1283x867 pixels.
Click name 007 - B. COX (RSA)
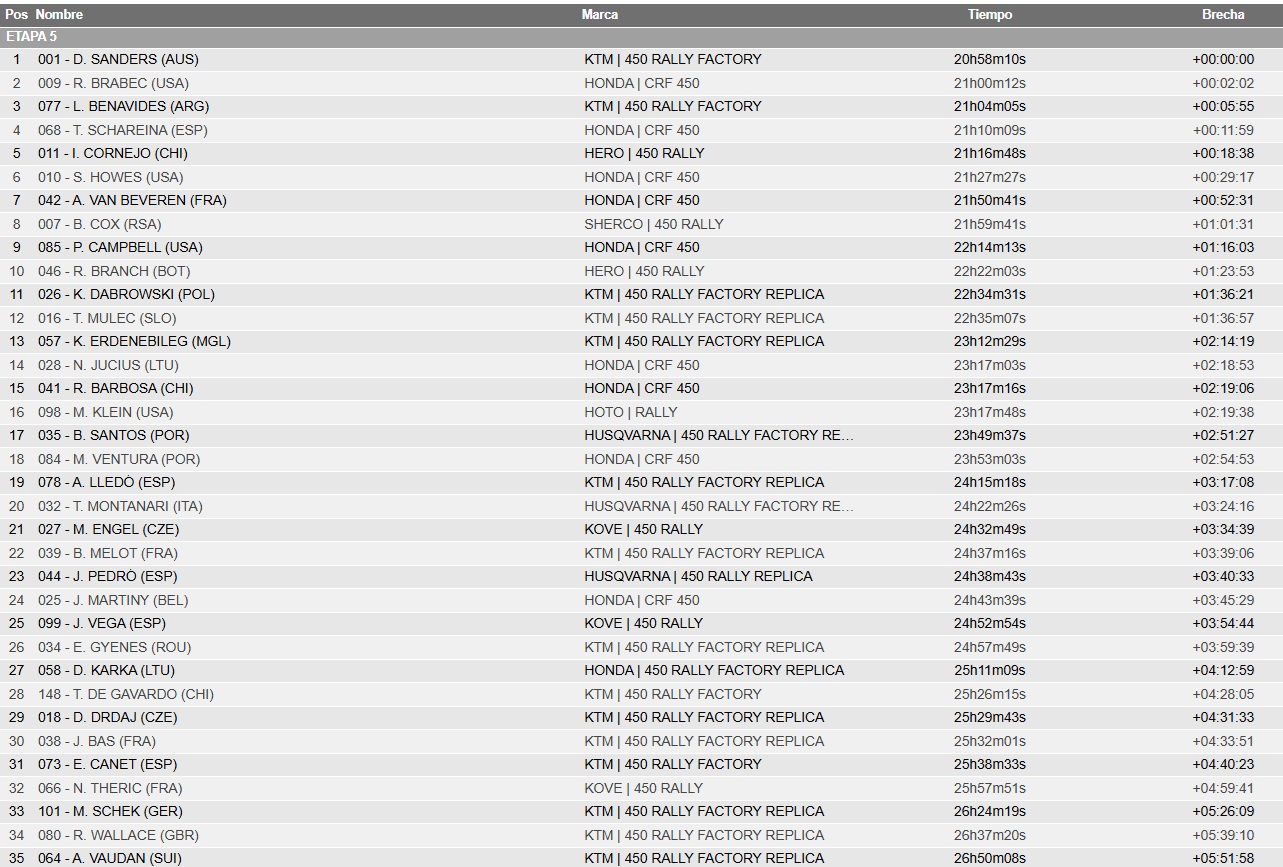99,224
